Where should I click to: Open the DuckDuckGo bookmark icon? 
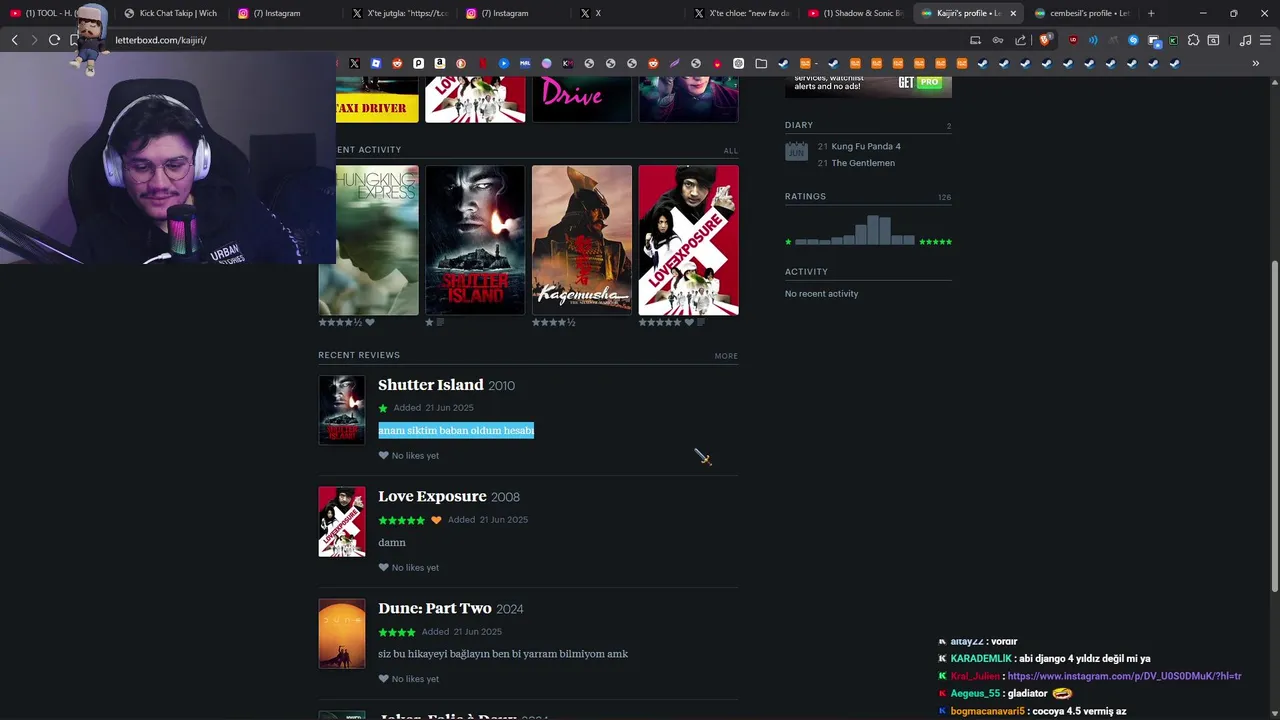pyautogui.click(x=461, y=63)
